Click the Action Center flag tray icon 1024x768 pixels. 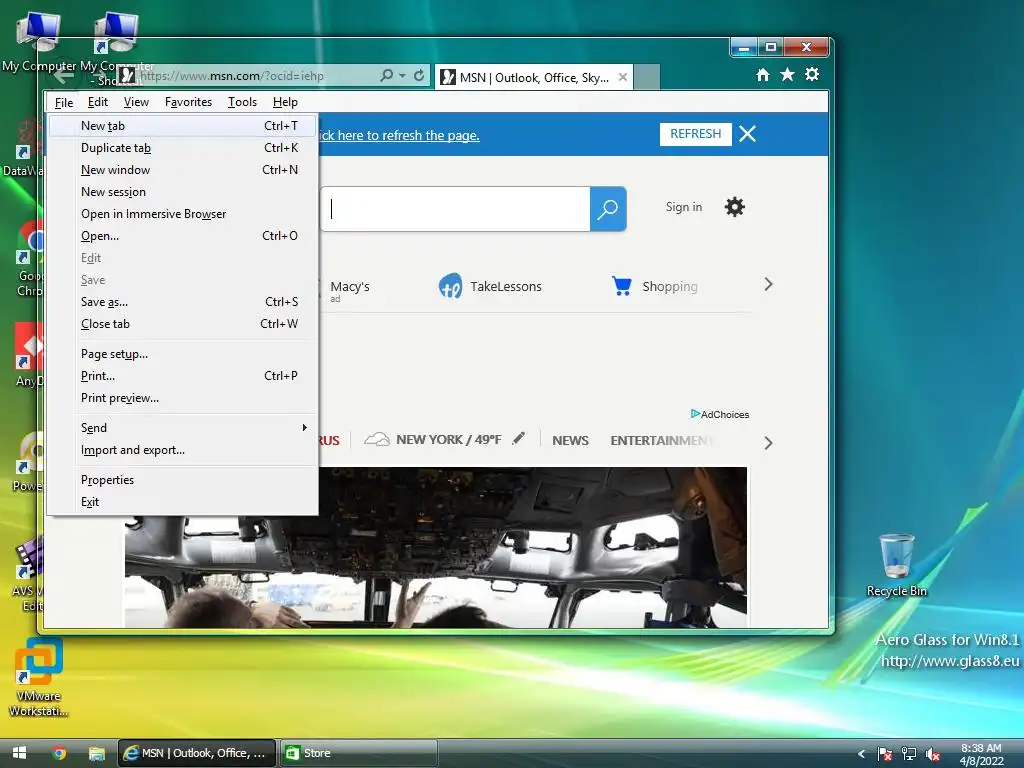884,754
